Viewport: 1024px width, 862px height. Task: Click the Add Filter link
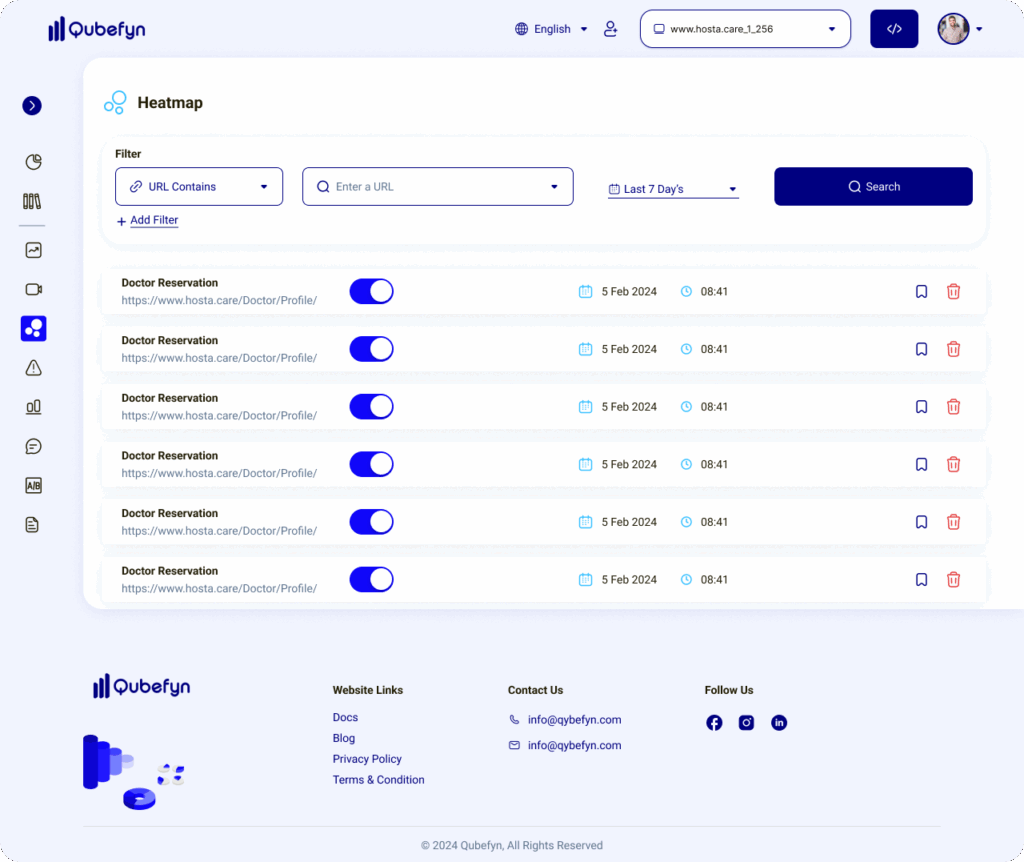click(x=148, y=221)
